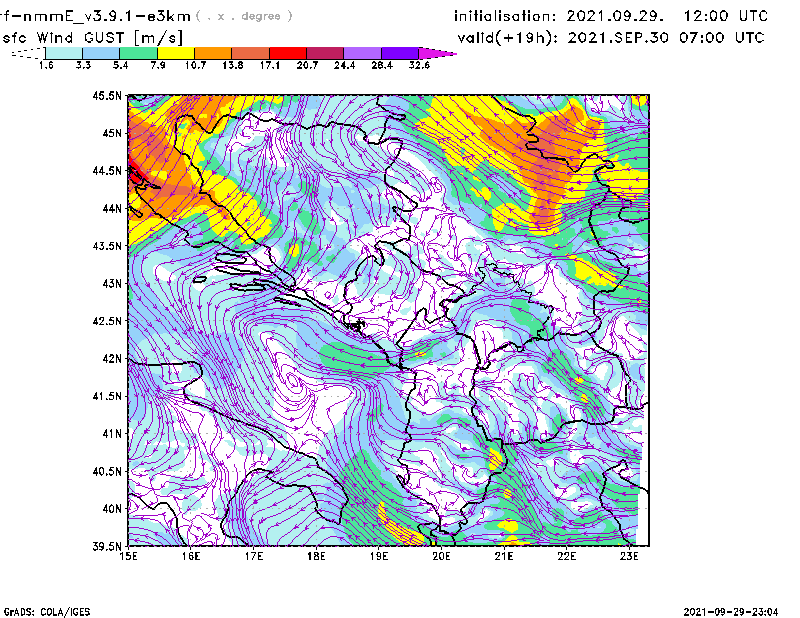Click the legend value 32.6

tap(419, 65)
